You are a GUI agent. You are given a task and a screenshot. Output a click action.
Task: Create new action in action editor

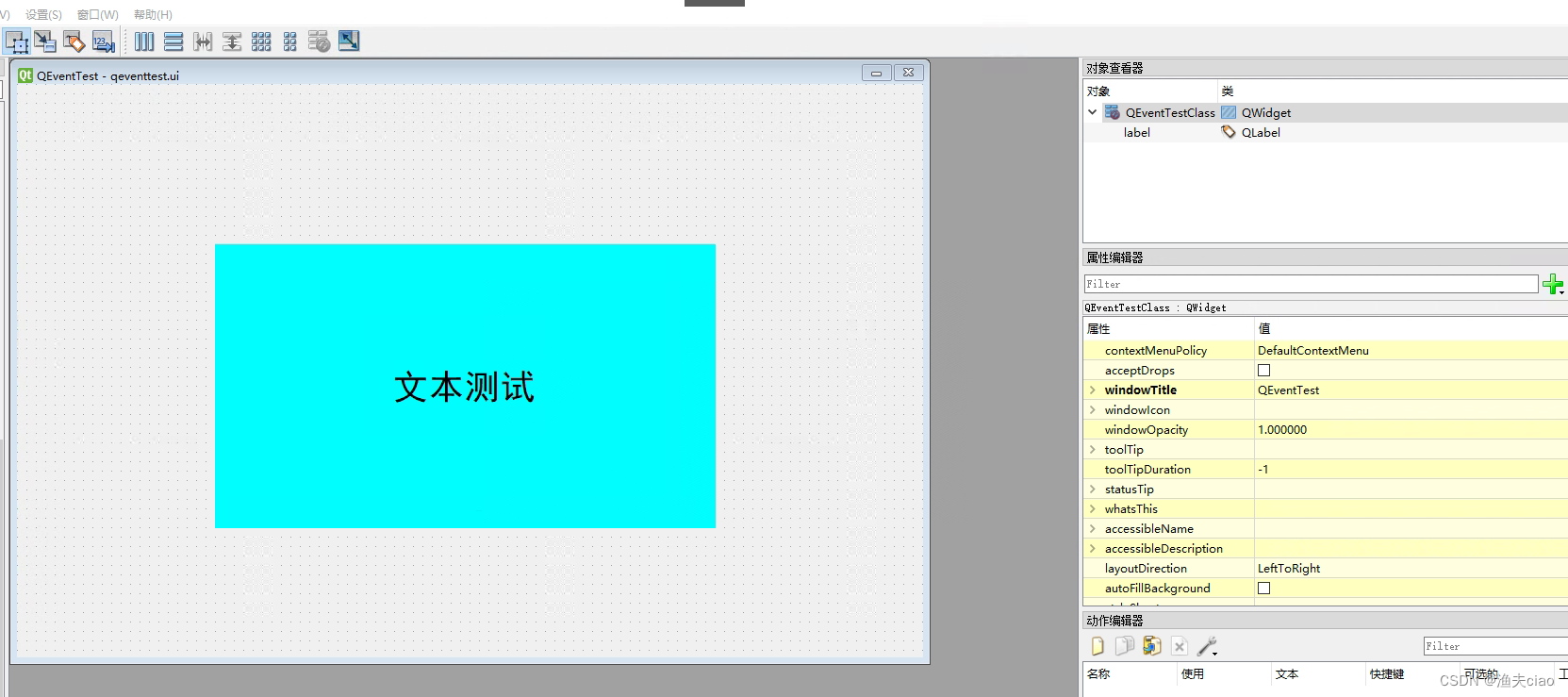[1098, 646]
